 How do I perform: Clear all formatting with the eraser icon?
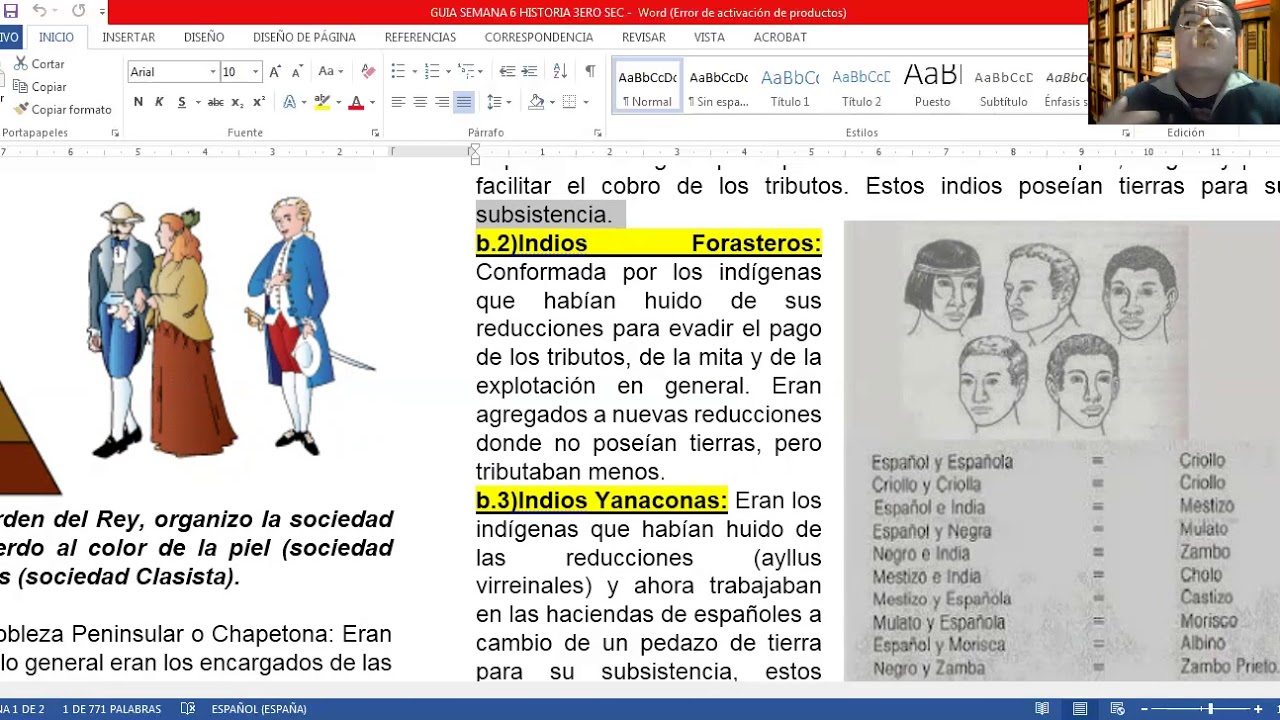point(368,72)
